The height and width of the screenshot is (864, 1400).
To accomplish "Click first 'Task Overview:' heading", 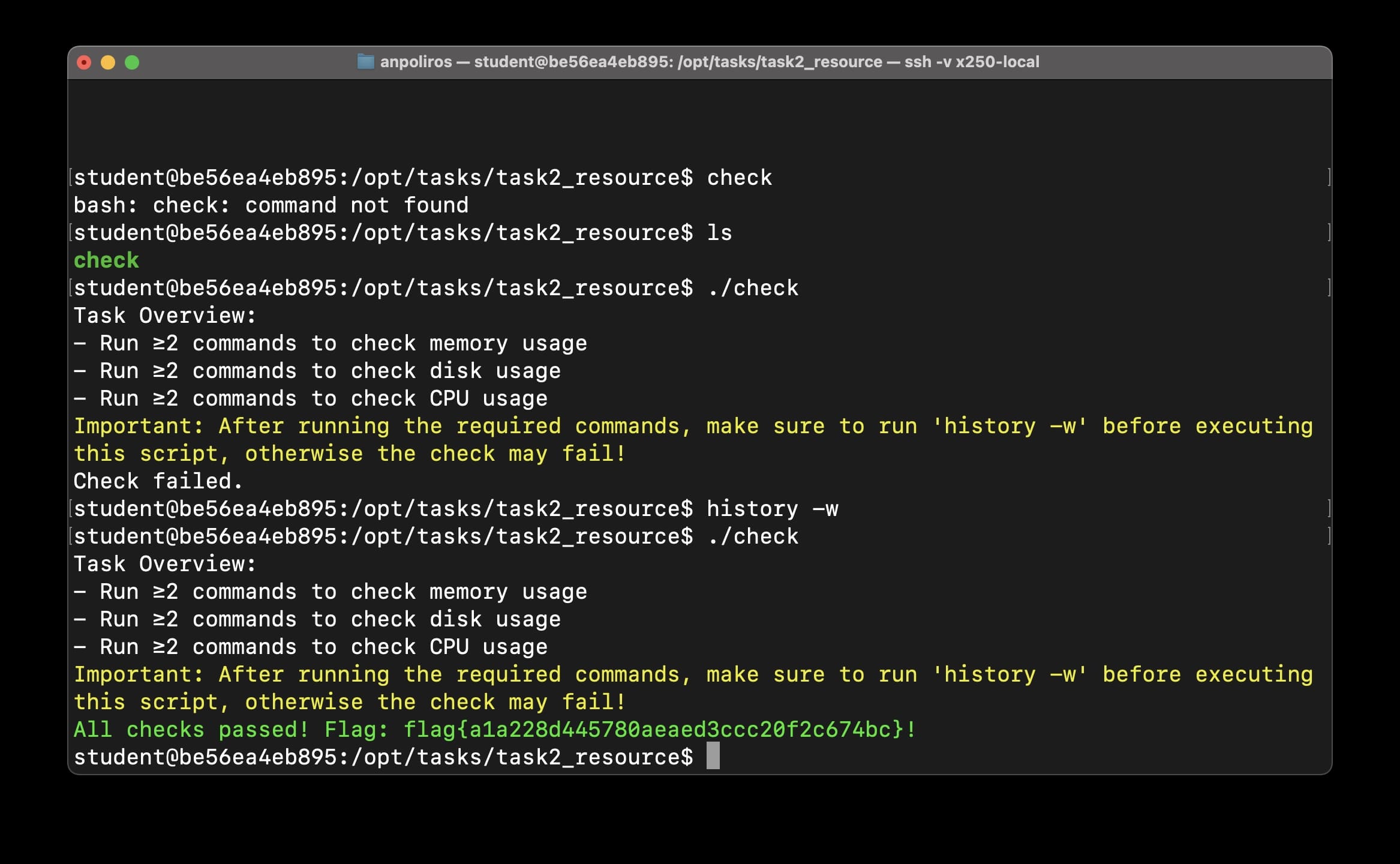I will pyautogui.click(x=164, y=316).
